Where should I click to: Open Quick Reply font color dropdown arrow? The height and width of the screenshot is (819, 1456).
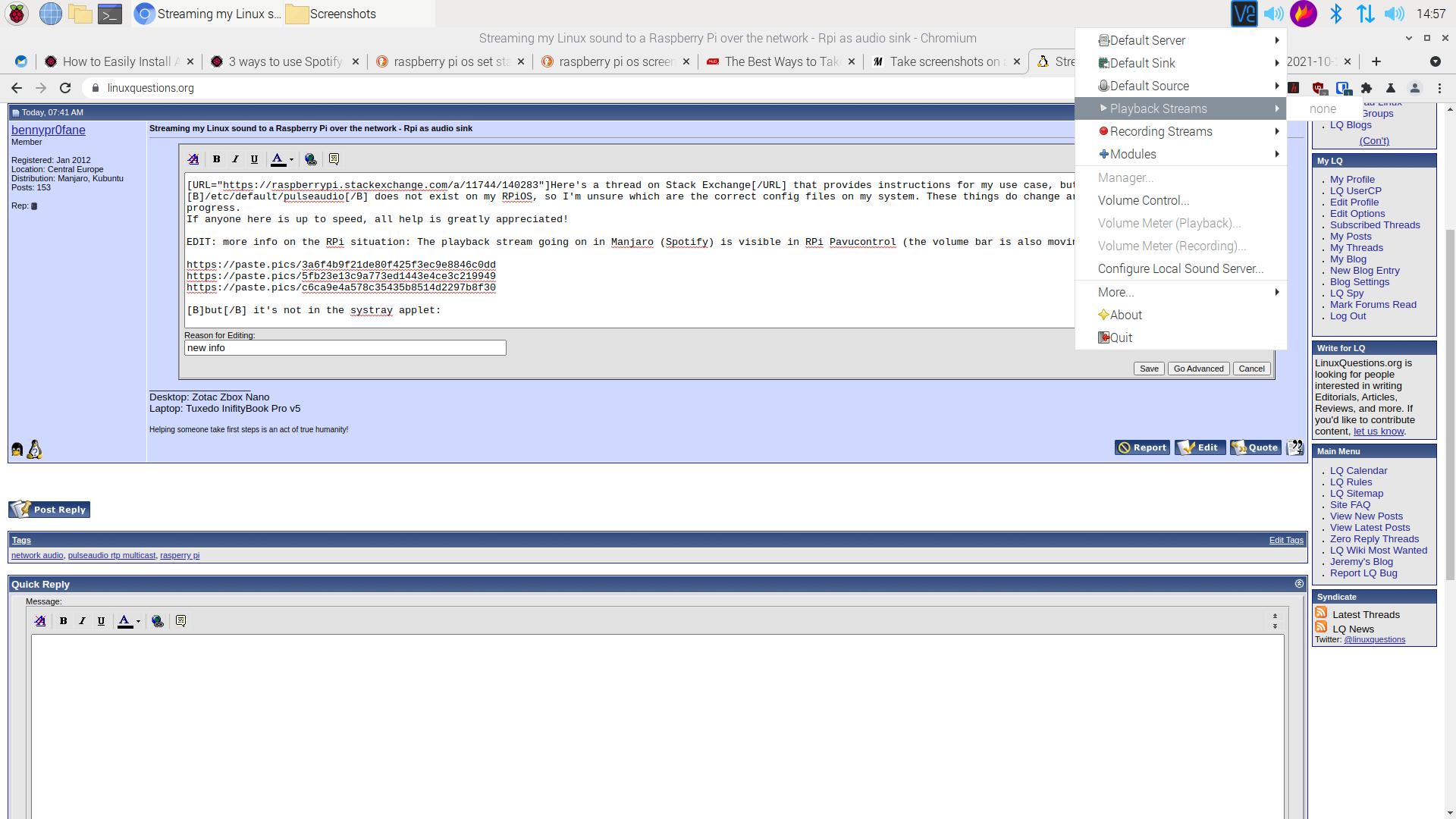[139, 621]
